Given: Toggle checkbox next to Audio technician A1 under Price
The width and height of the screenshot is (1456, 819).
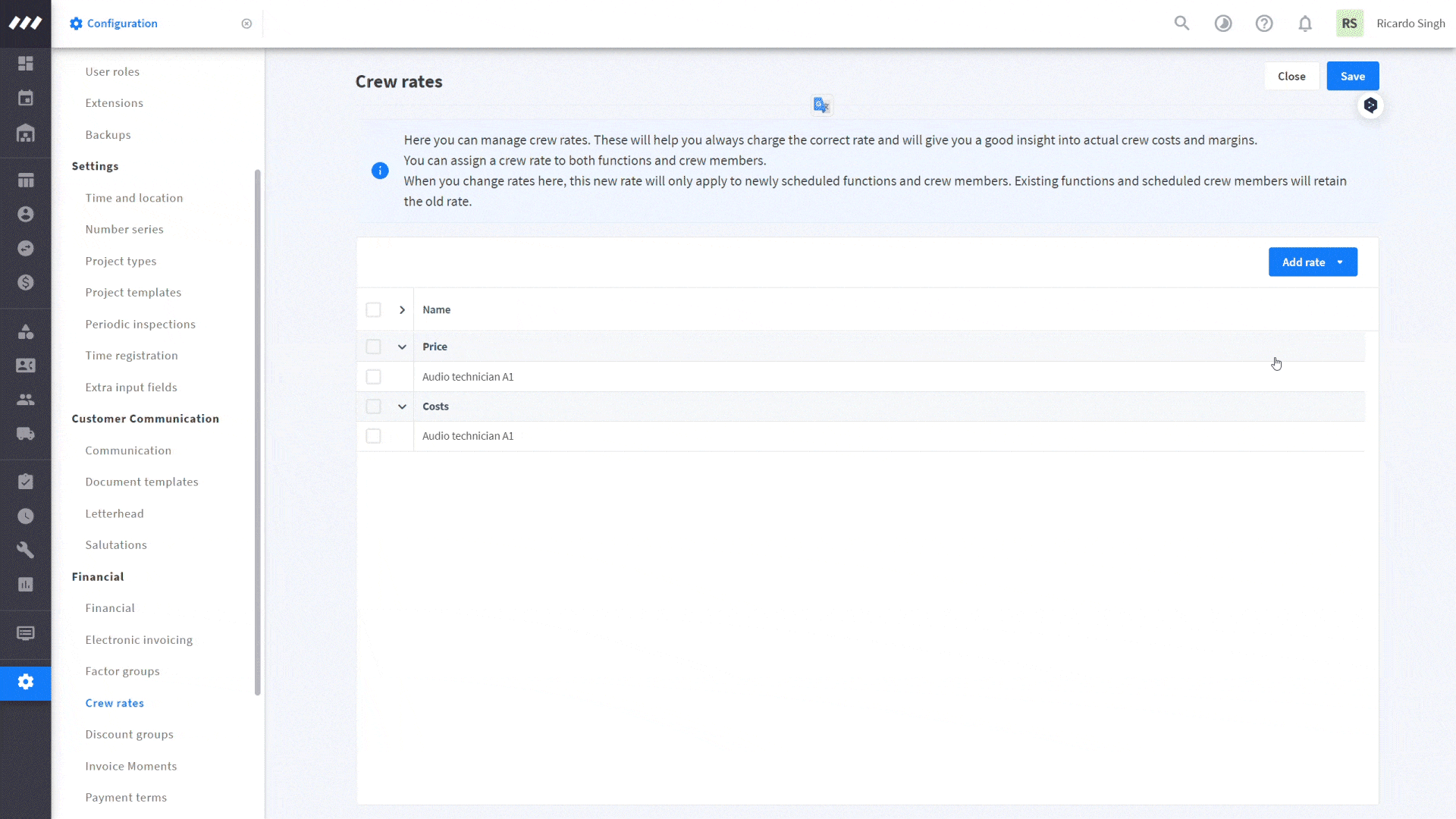Looking at the screenshot, I should click(373, 376).
